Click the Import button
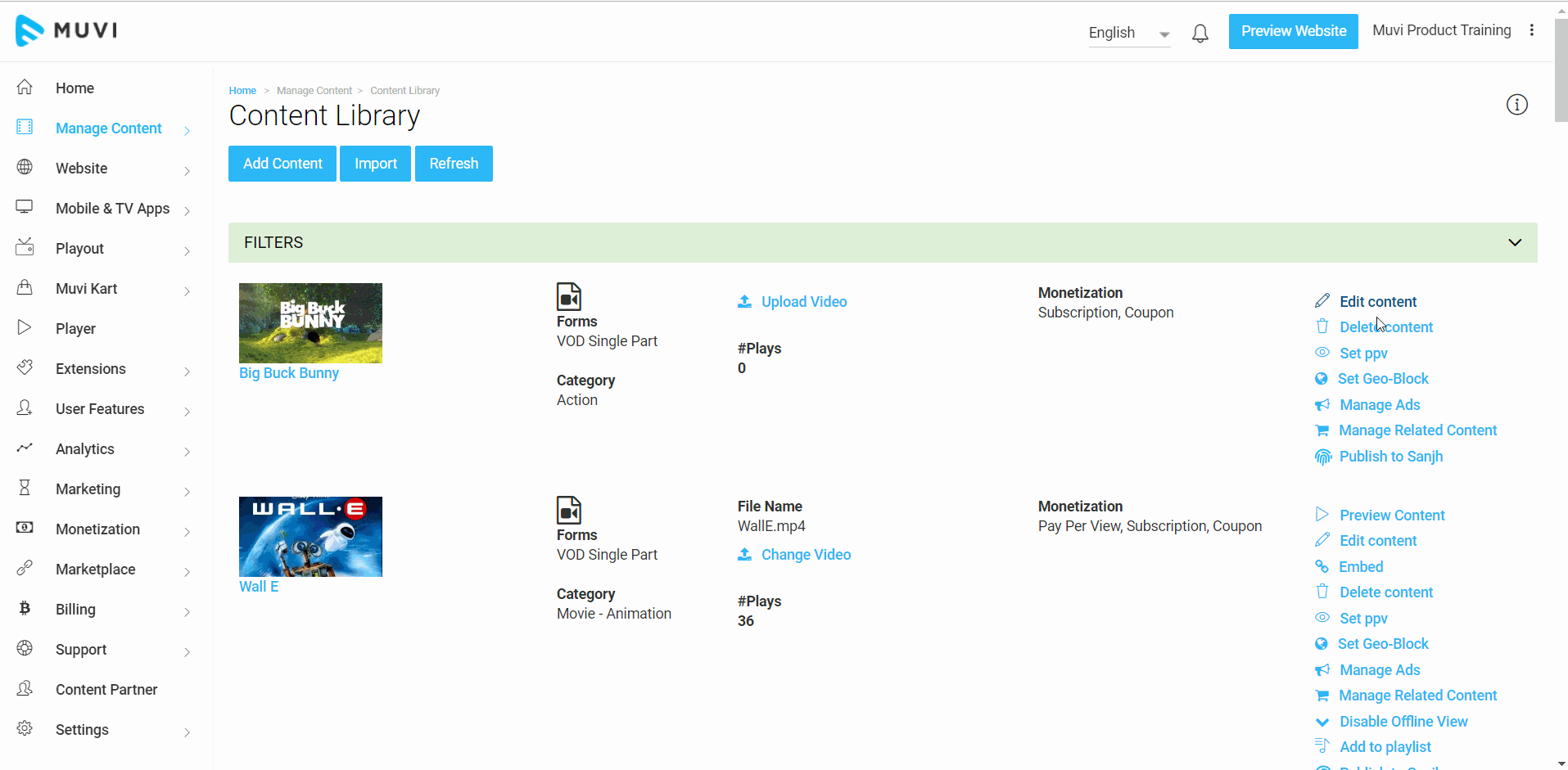1568x770 pixels. click(x=375, y=164)
